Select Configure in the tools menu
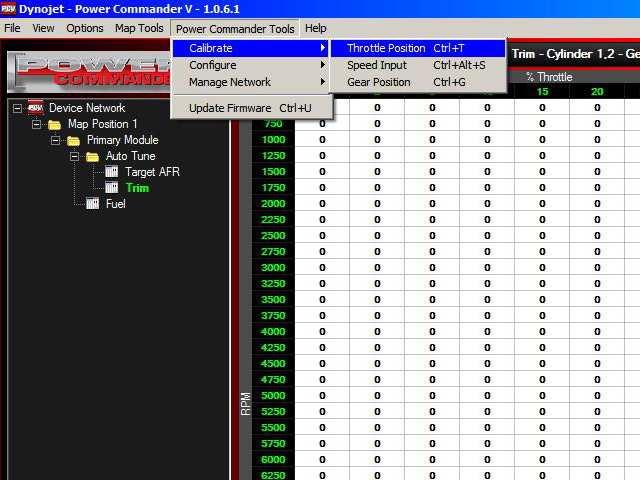640x480 pixels. tap(250, 65)
